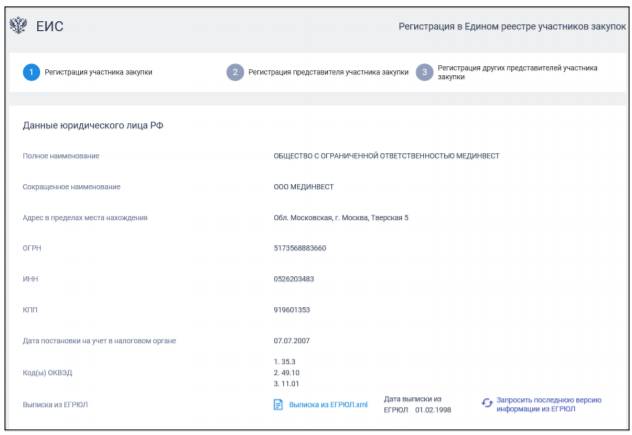Click the tax registration date 07.07.2007
The height and width of the screenshot is (435, 632).
[292, 341]
